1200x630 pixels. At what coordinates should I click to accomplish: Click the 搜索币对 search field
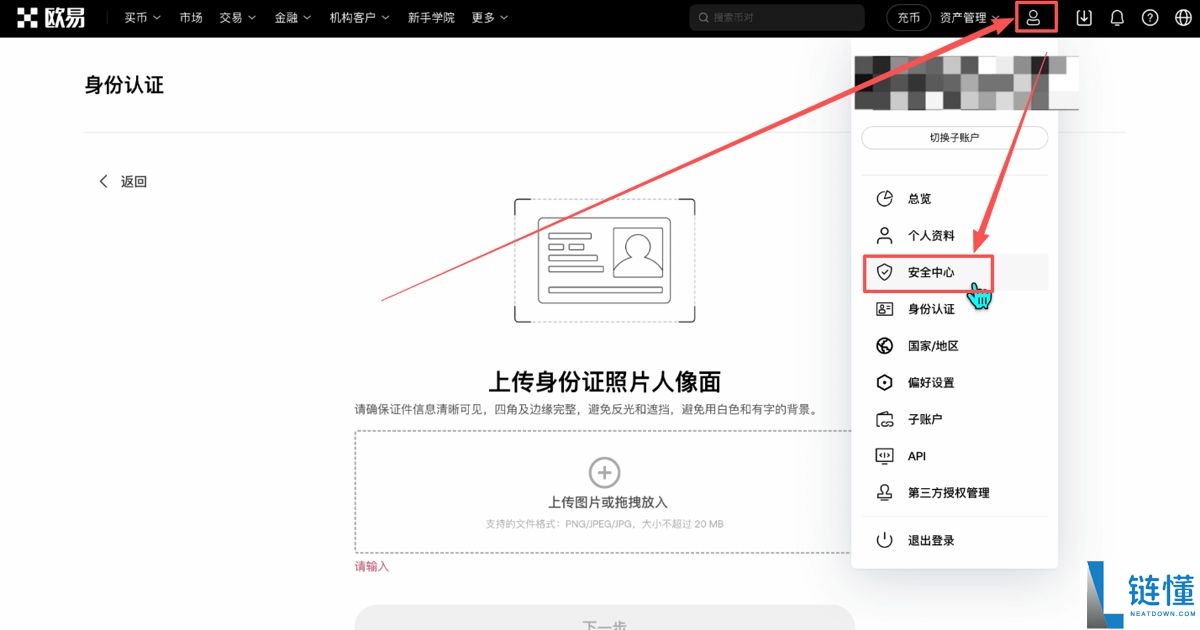776,17
